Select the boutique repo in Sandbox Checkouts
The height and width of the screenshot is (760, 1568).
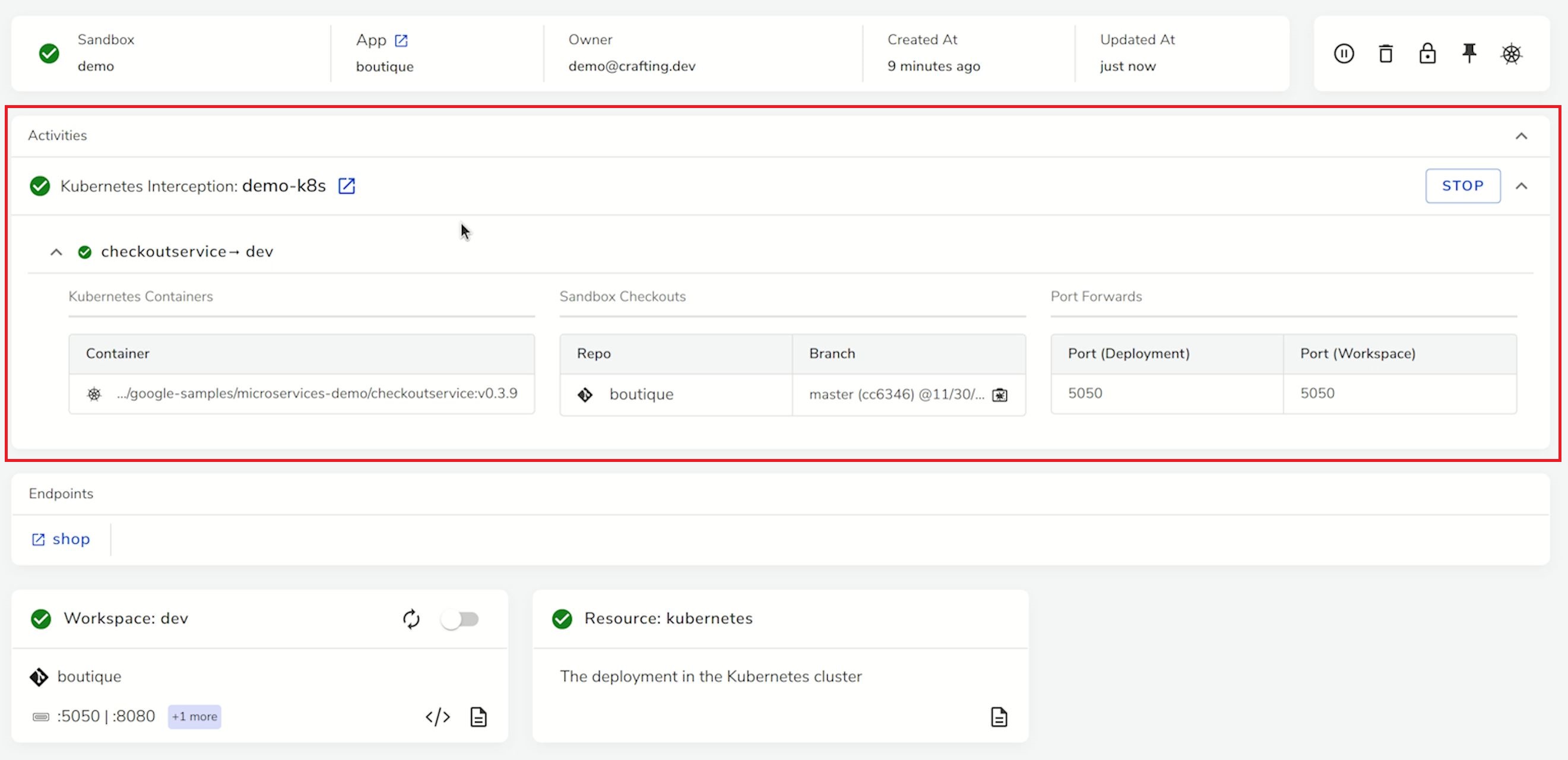(x=641, y=395)
